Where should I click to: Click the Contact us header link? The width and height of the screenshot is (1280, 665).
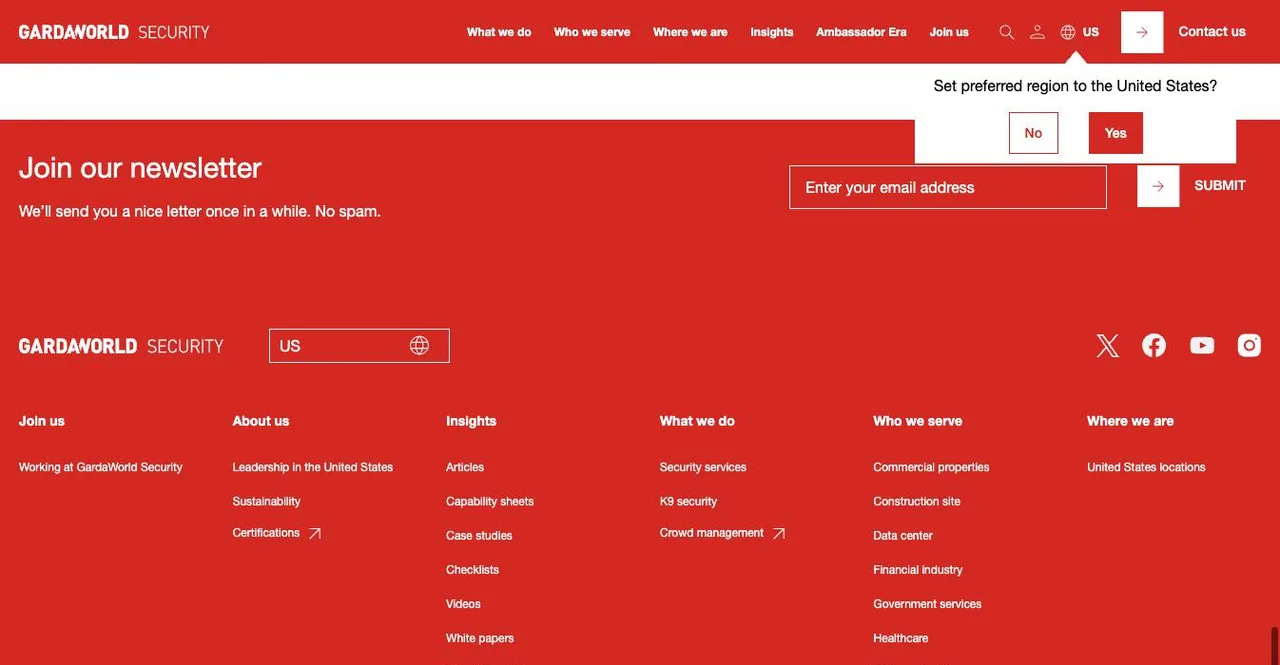point(1212,32)
